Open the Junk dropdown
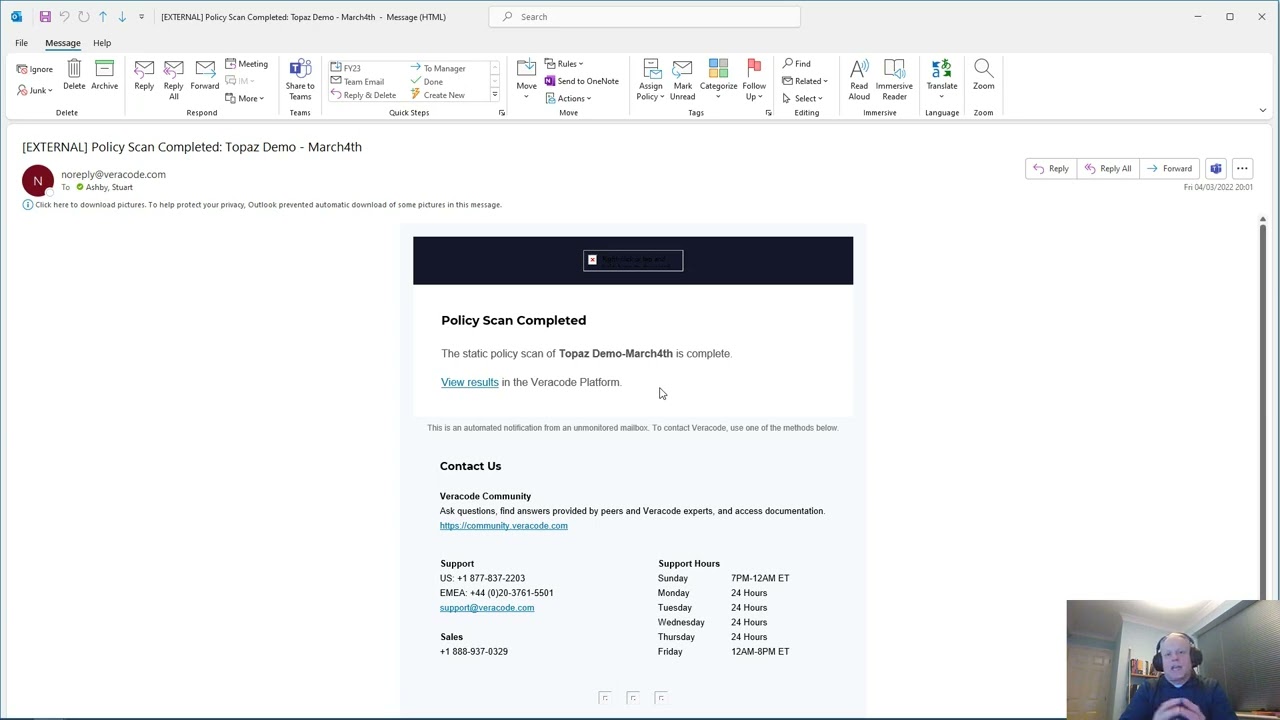Image resolution: width=1280 pixels, height=720 pixels. (35, 90)
